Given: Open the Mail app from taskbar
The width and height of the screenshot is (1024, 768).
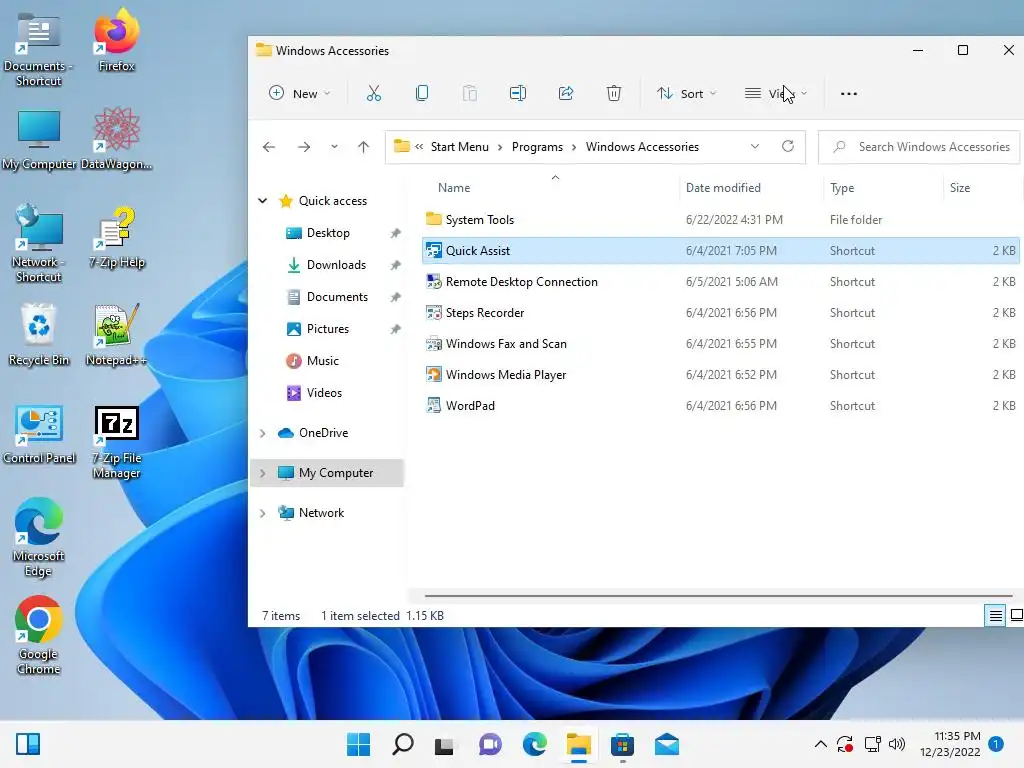Looking at the screenshot, I should tap(667, 744).
